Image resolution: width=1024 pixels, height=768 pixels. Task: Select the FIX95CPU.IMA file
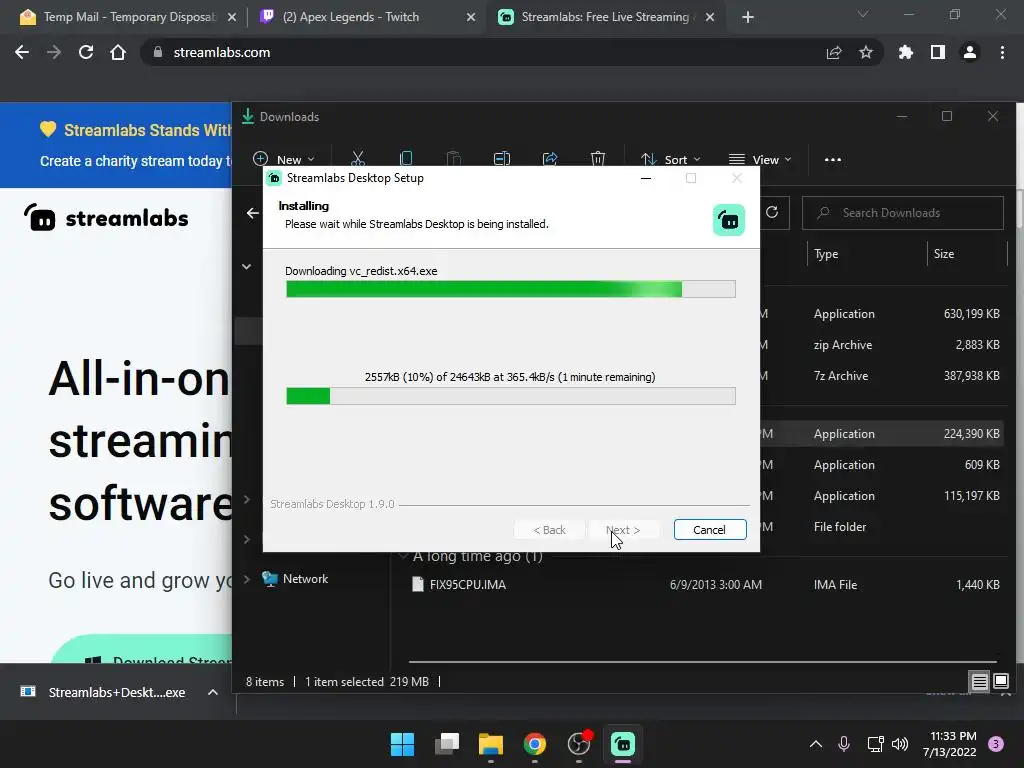(468, 584)
